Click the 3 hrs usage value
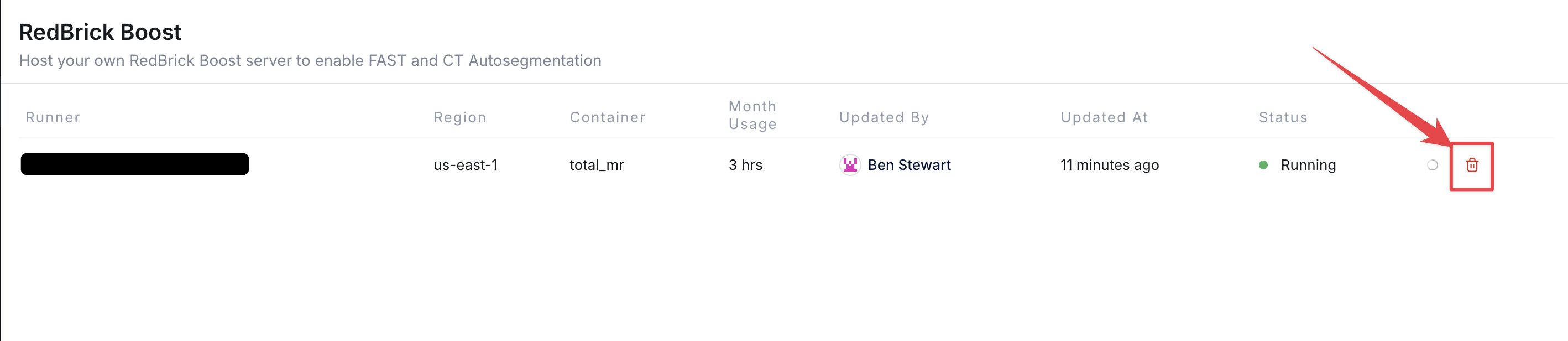The image size is (1568, 341). 745,165
